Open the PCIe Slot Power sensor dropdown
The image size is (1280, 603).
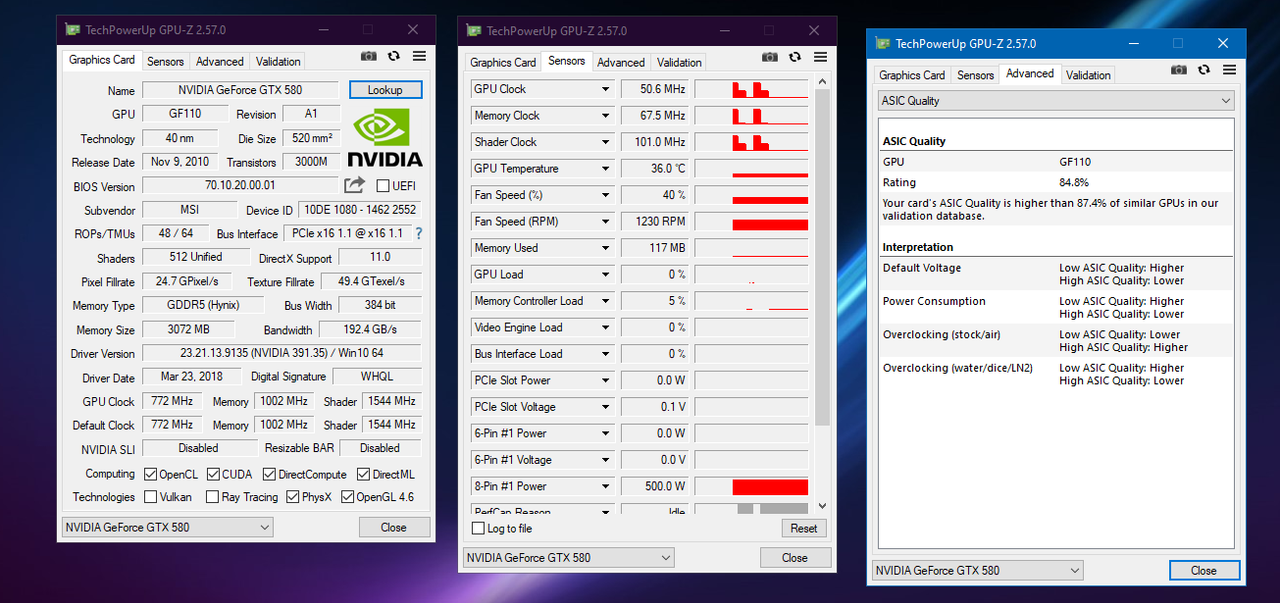pyautogui.click(x=605, y=380)
